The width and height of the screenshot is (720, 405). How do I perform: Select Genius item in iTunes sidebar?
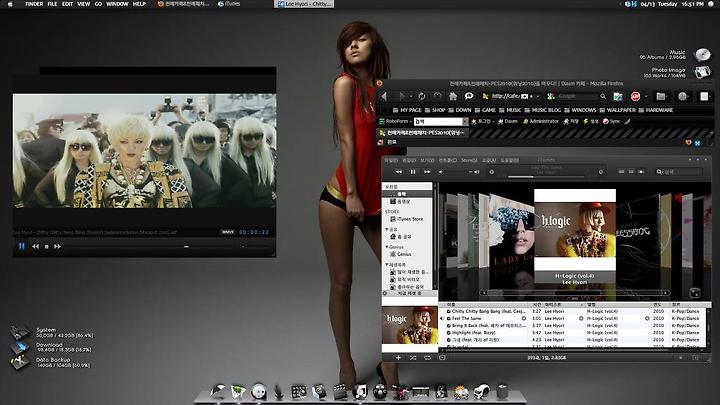tap(401, 254)
